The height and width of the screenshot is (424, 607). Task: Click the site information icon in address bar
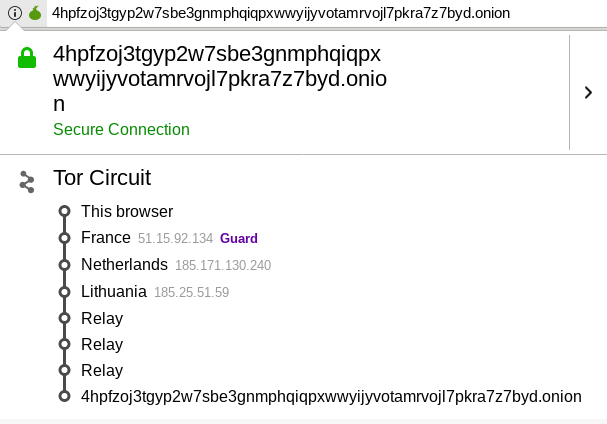pyautogui.click(x=15, y=13)
